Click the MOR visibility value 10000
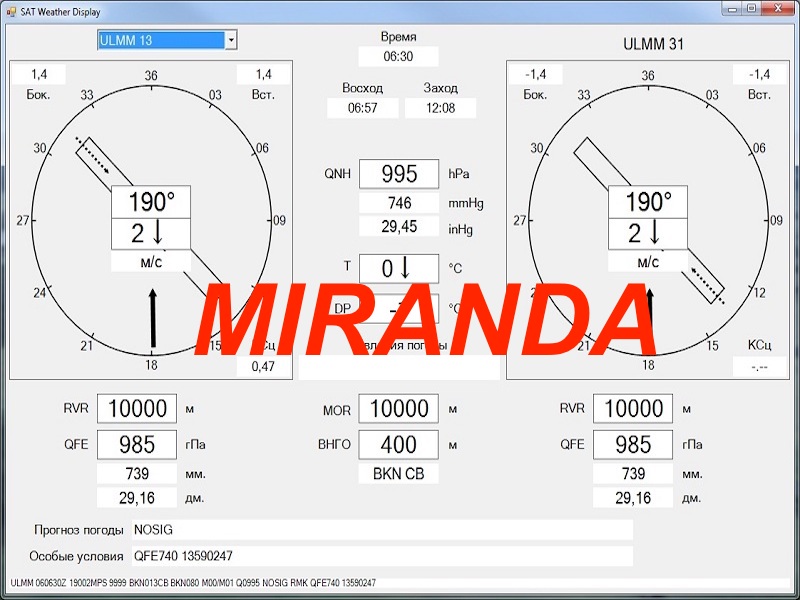Image resolution: width=800 pixels, height=600 pixels. click(399, 409)
